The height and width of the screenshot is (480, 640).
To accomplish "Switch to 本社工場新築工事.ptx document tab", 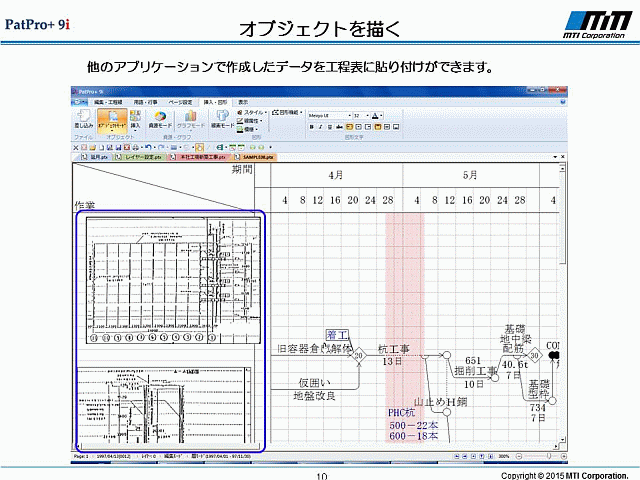I will click(x=199, y=157).
